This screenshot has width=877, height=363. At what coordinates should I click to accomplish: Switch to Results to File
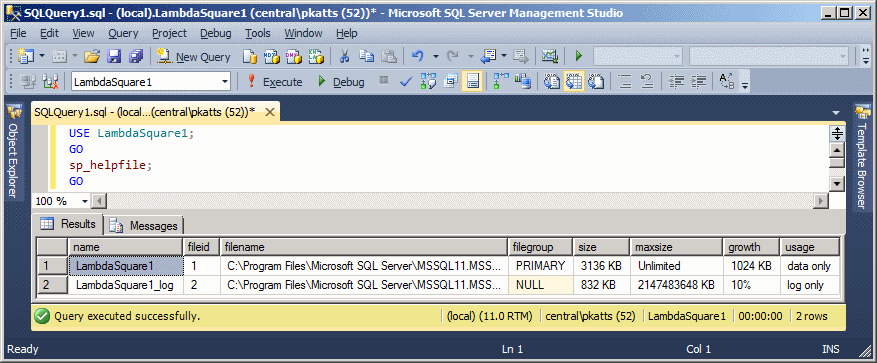[x=597, y=82]
